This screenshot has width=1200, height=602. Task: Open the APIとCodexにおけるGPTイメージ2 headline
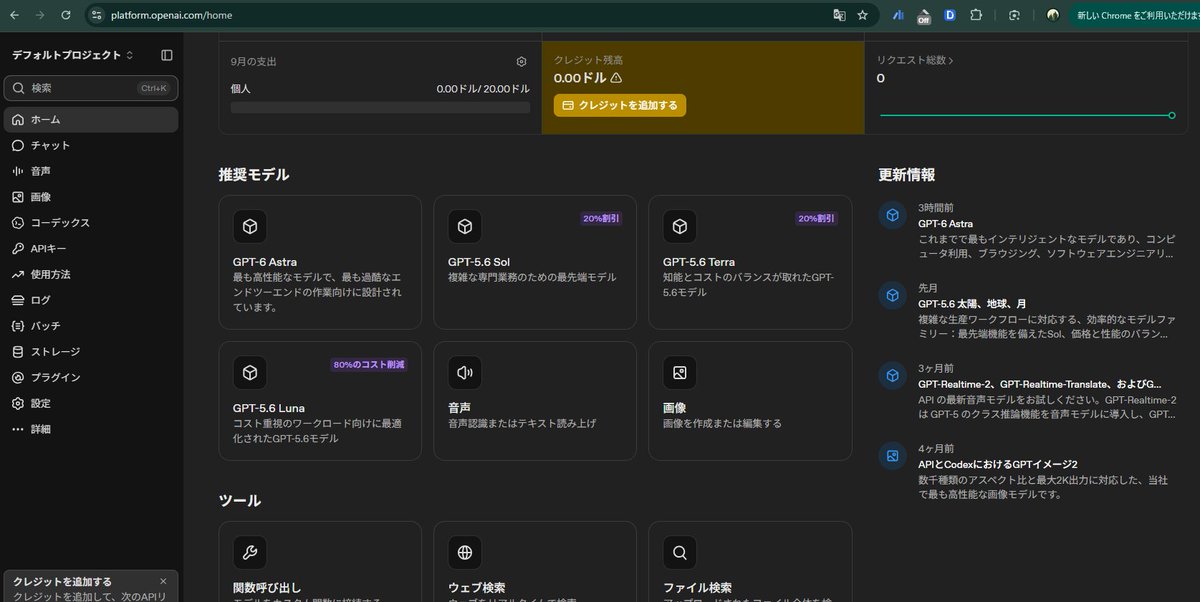998,465
